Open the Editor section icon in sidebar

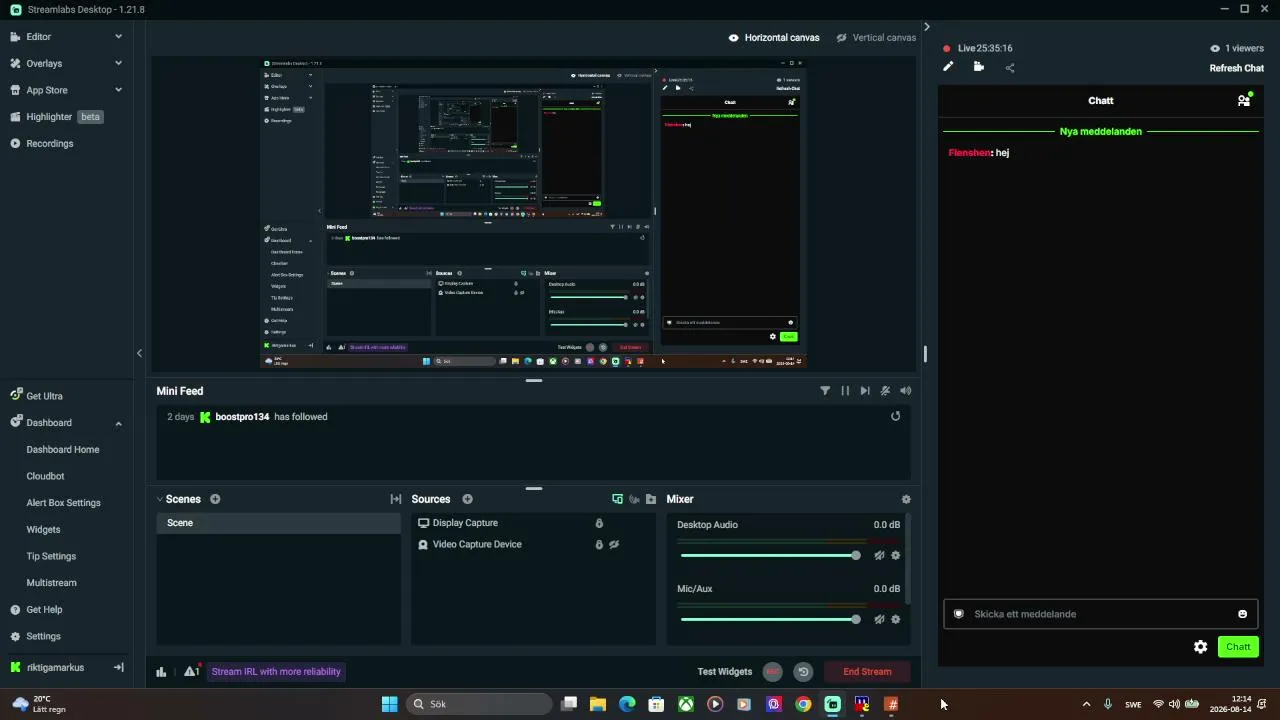15,37
